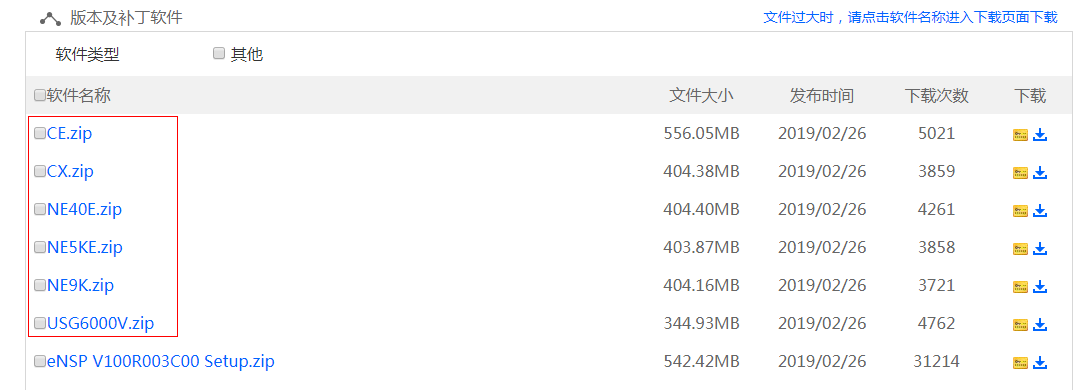The width and height of the screenshot is (1078, 390).
Task: Click the yellow key icon for NE5KE.zip
Action: tap(1020, 249)
